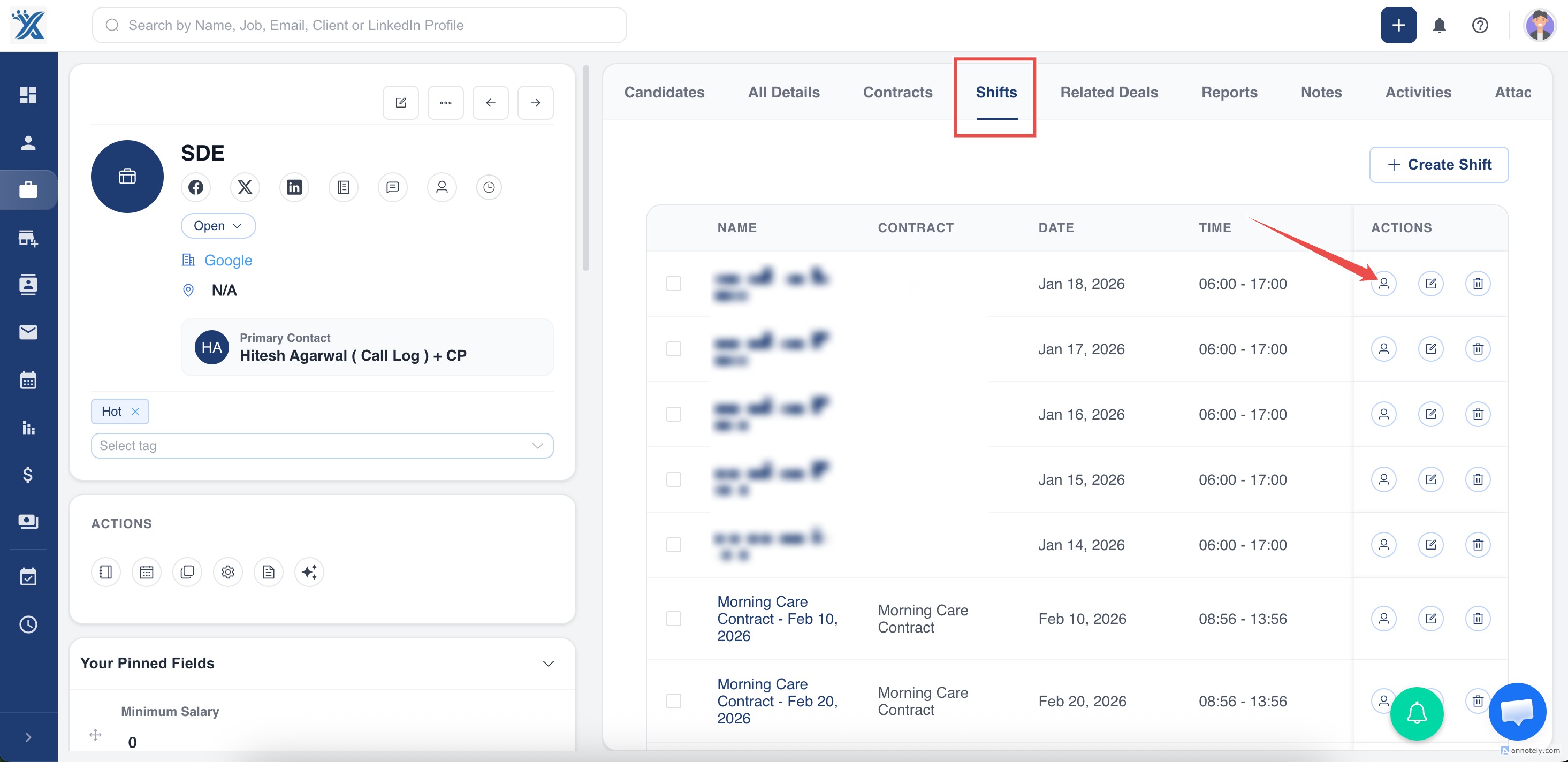Screen dimensions: 1568x762
Task: Assign candidate to Jan 18, 2026 shift
Action: pyautogui.click(x=1383, y=284)
